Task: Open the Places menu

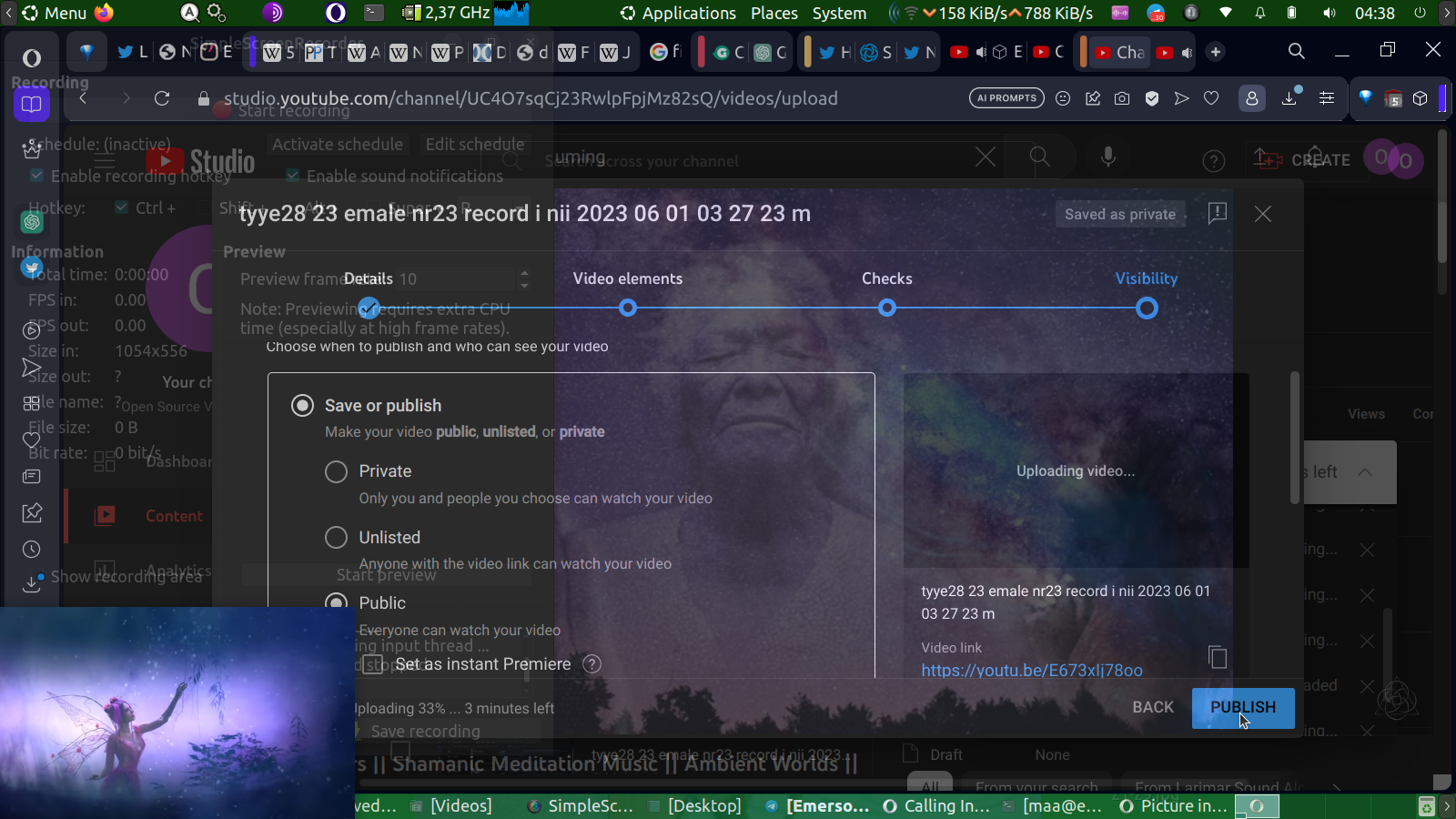Action: tap(774, 13)
